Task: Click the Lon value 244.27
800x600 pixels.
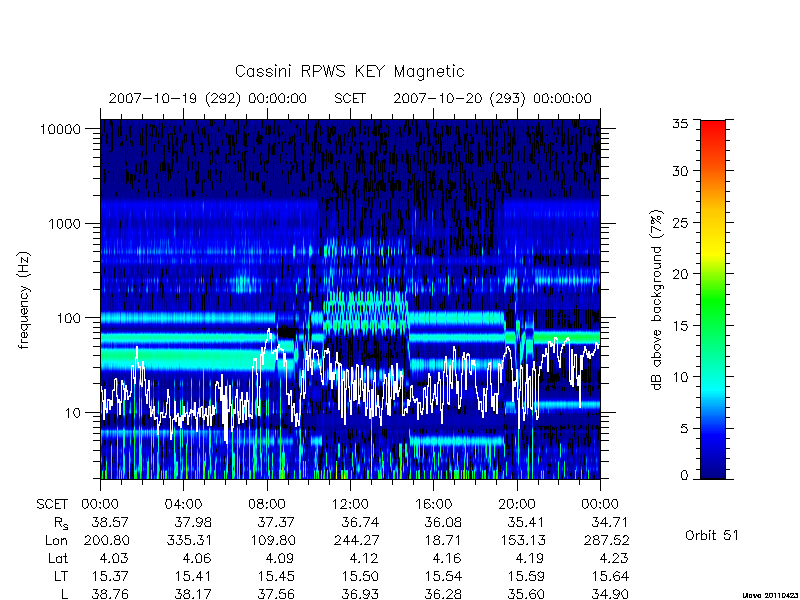Action: [x=355, y=541]
